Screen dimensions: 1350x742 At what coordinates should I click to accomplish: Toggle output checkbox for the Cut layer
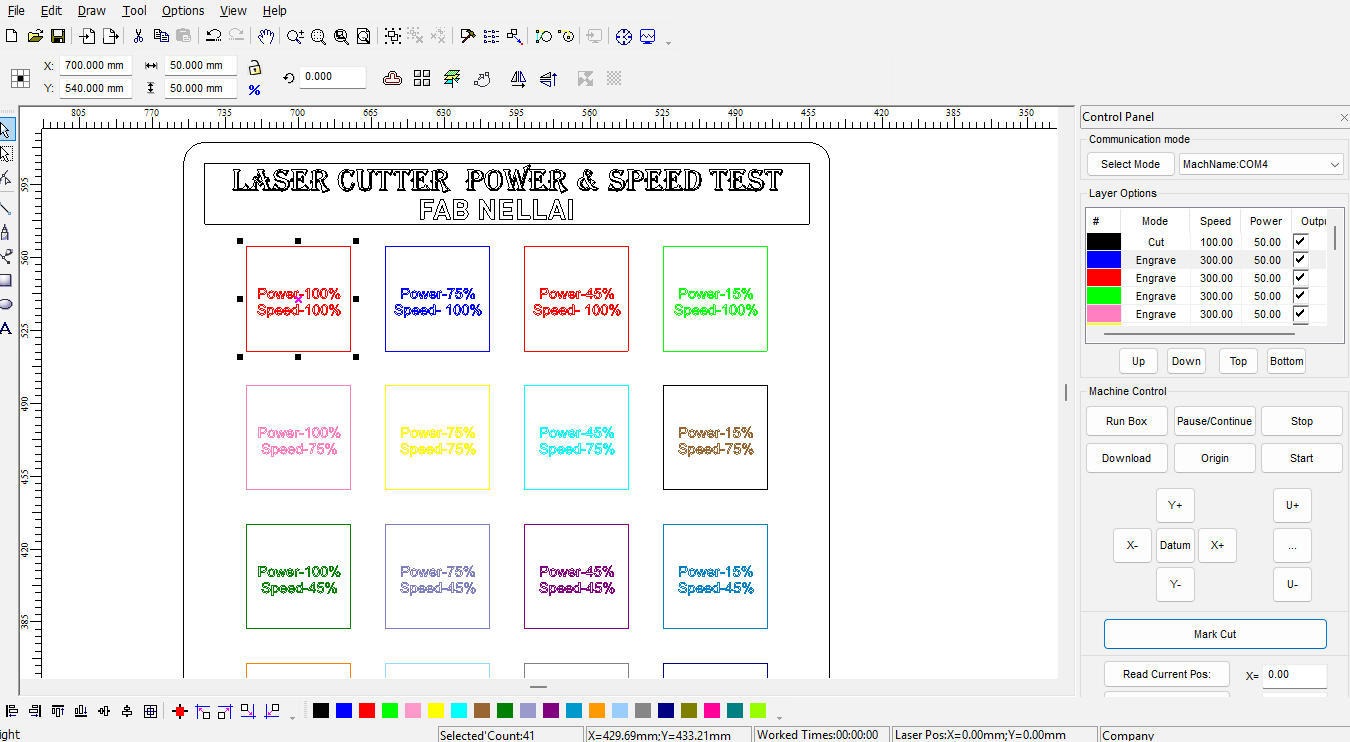(1300, 242)
